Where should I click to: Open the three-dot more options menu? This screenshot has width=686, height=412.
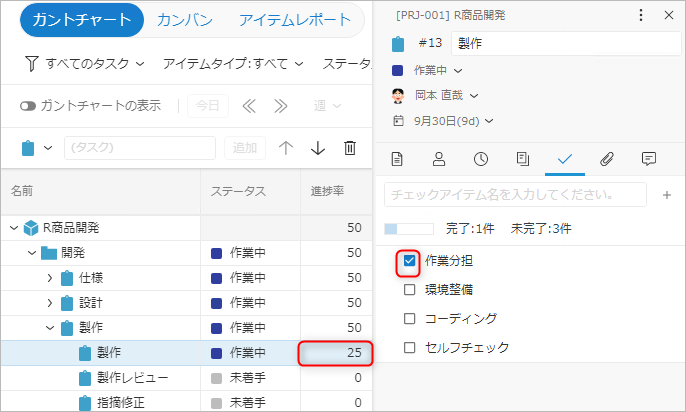pos(642,15)
